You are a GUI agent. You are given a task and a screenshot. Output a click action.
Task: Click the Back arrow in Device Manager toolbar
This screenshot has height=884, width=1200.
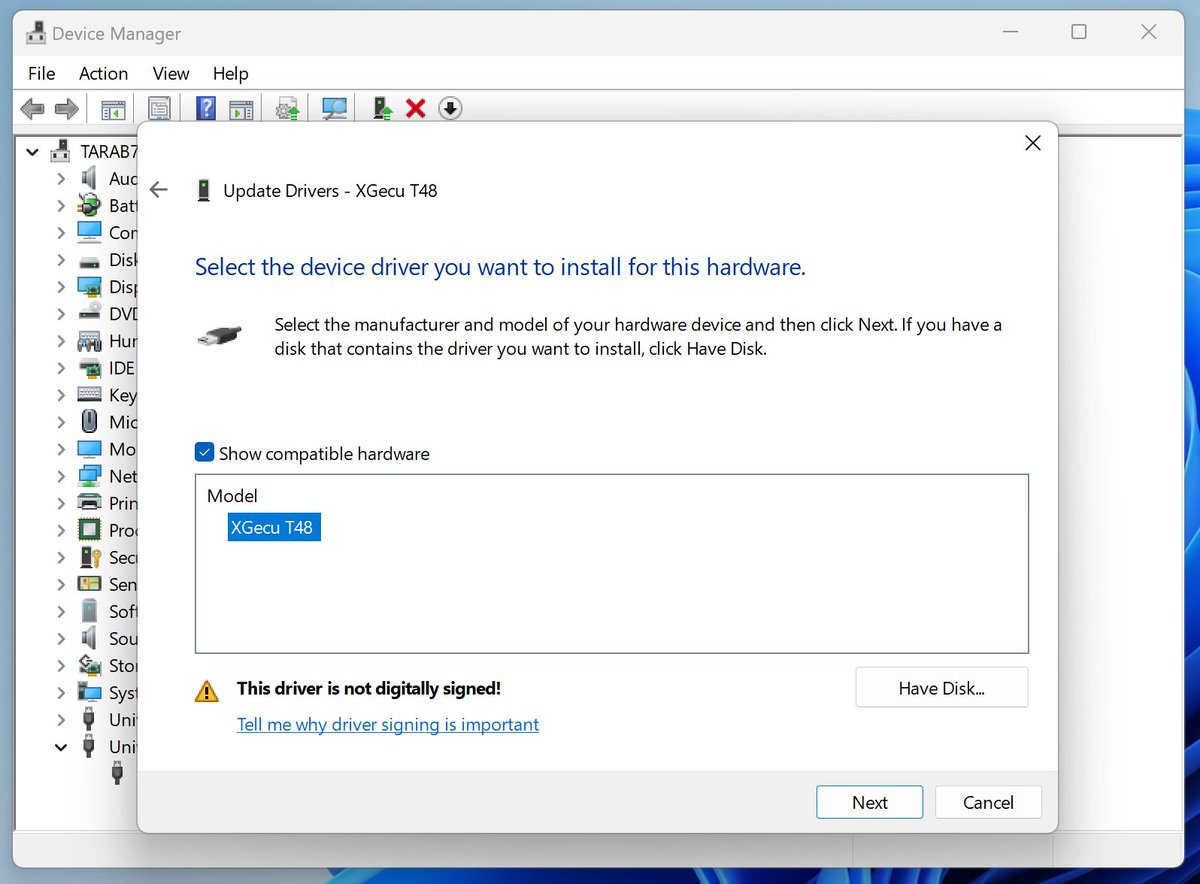pos(32,108)
